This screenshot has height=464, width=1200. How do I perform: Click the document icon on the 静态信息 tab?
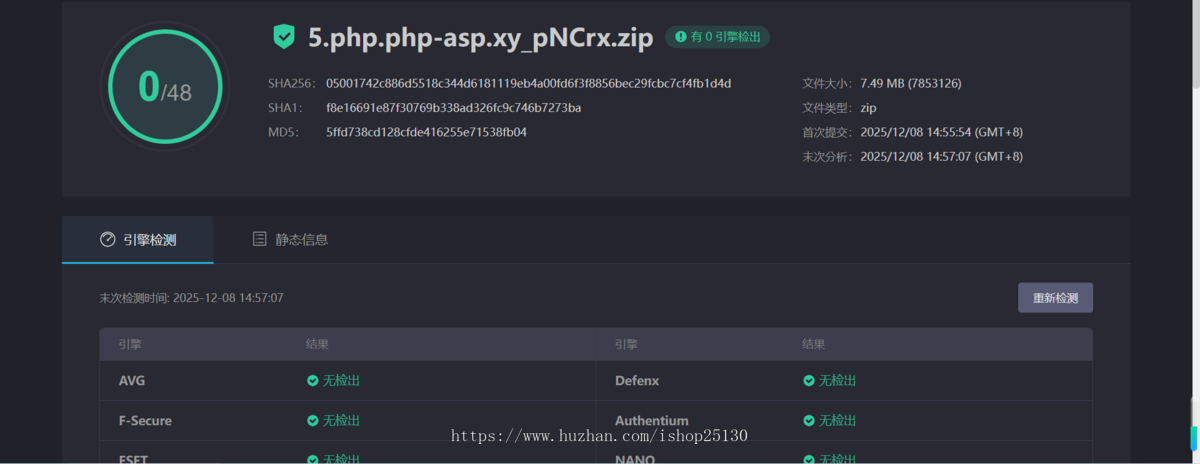click(x=260, y=240)
